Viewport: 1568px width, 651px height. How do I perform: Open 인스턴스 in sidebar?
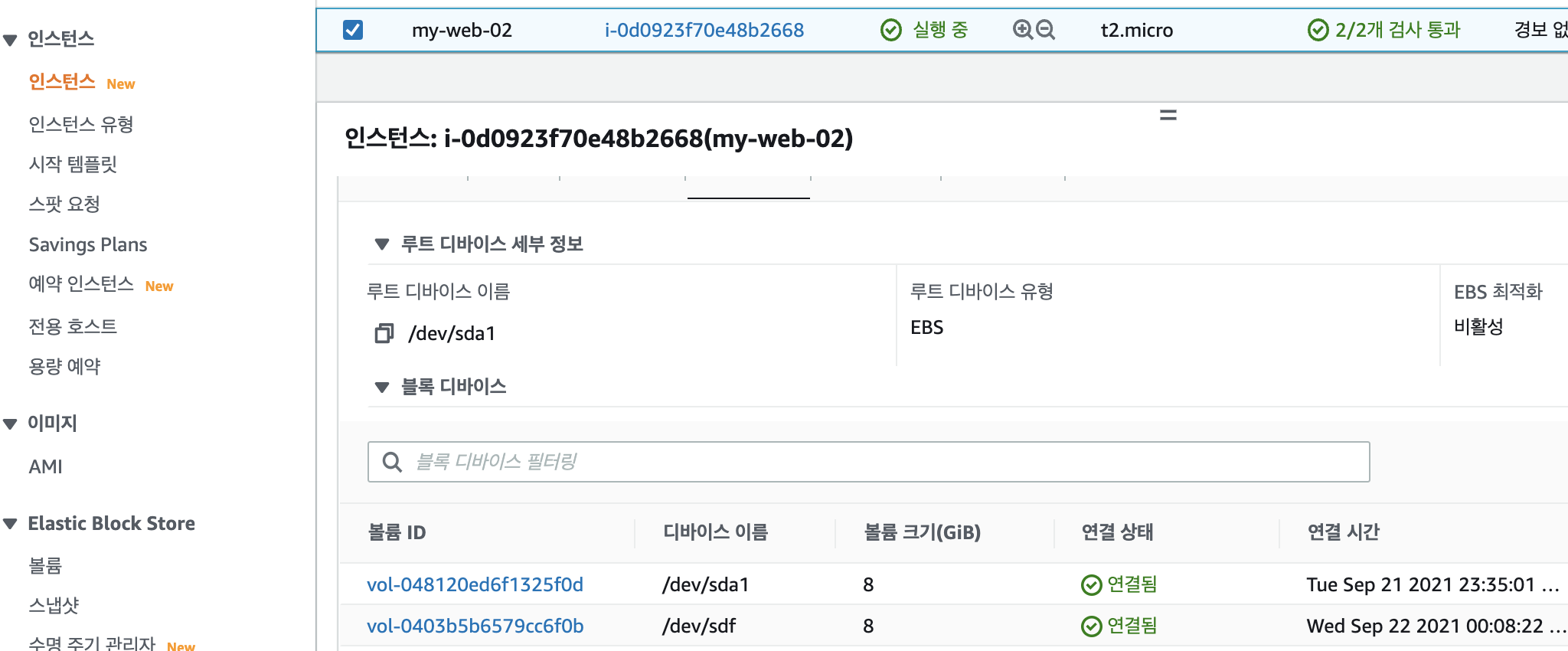[62, 81]
